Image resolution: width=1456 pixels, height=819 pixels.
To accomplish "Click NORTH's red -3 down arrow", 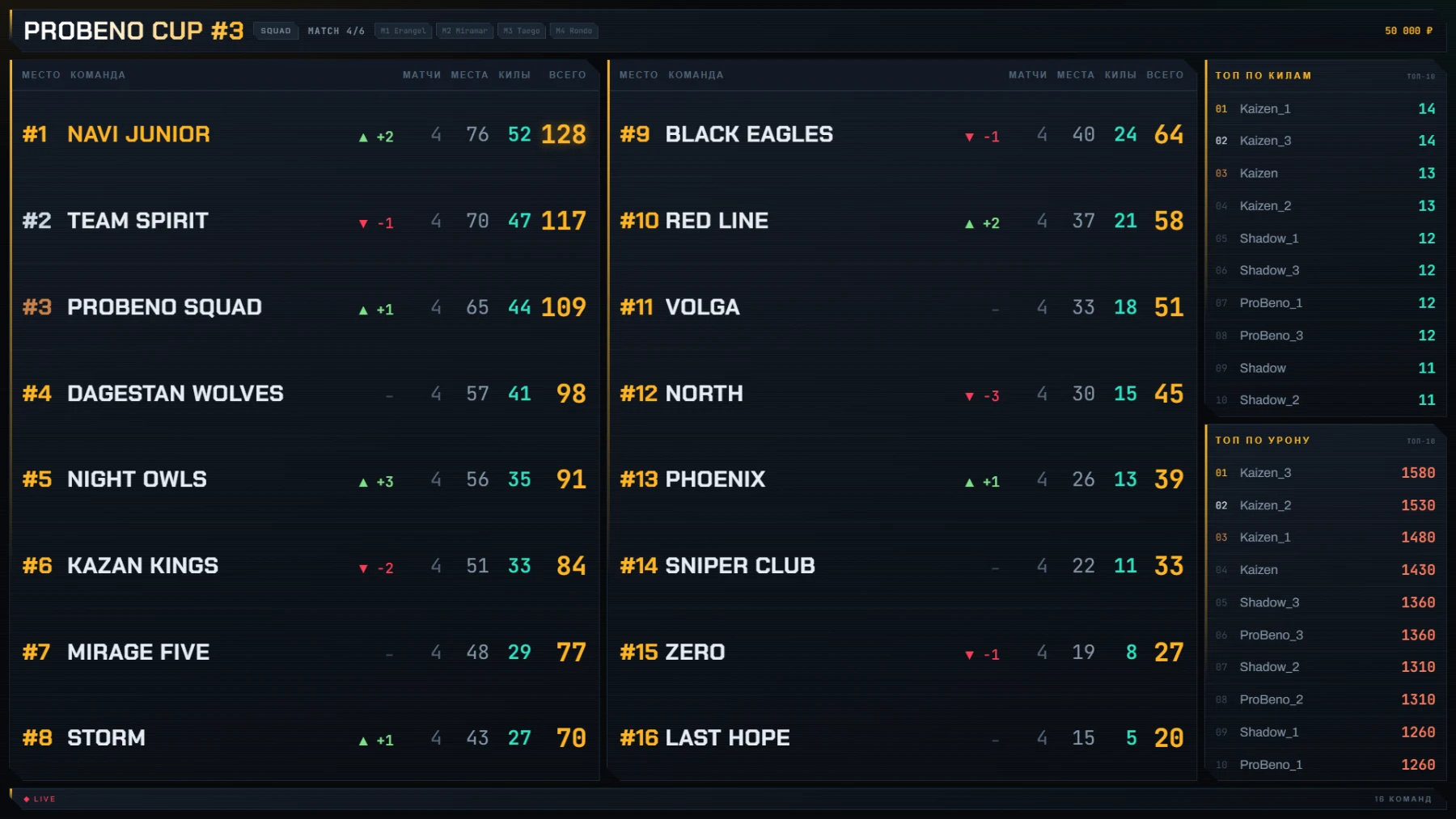I will point(969,397).
